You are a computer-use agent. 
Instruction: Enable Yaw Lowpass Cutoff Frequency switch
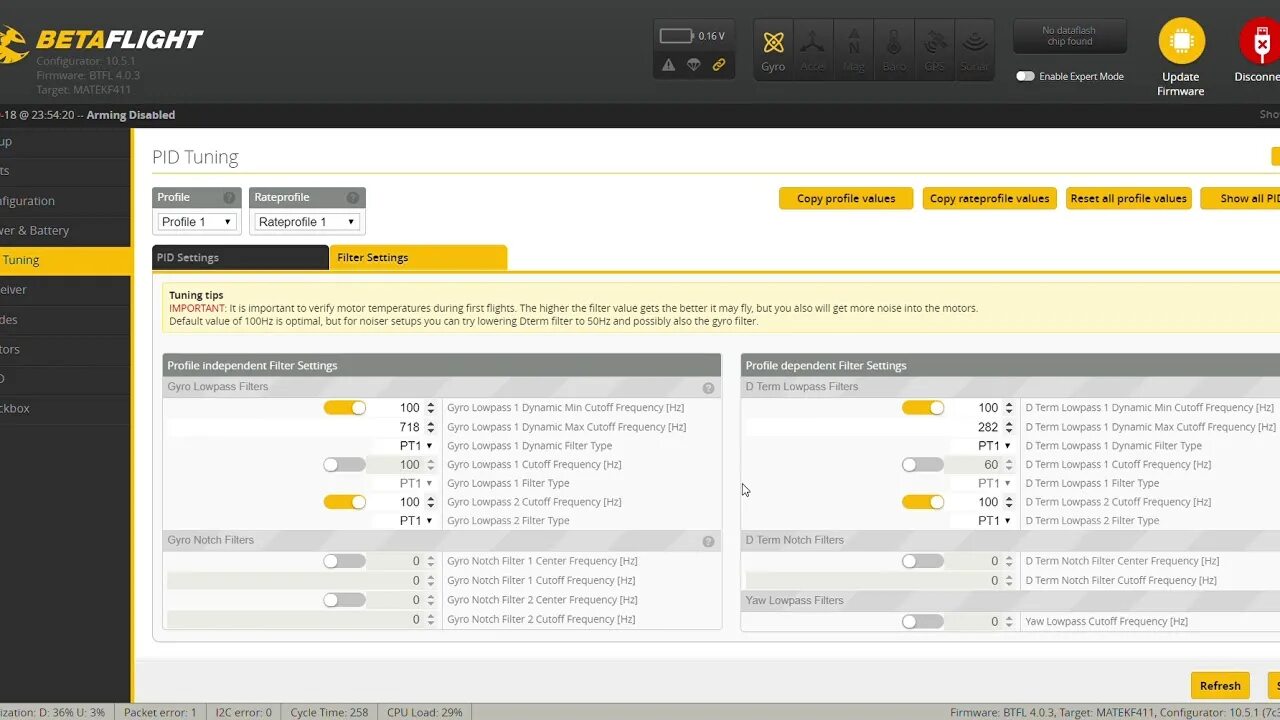point(923,621)
